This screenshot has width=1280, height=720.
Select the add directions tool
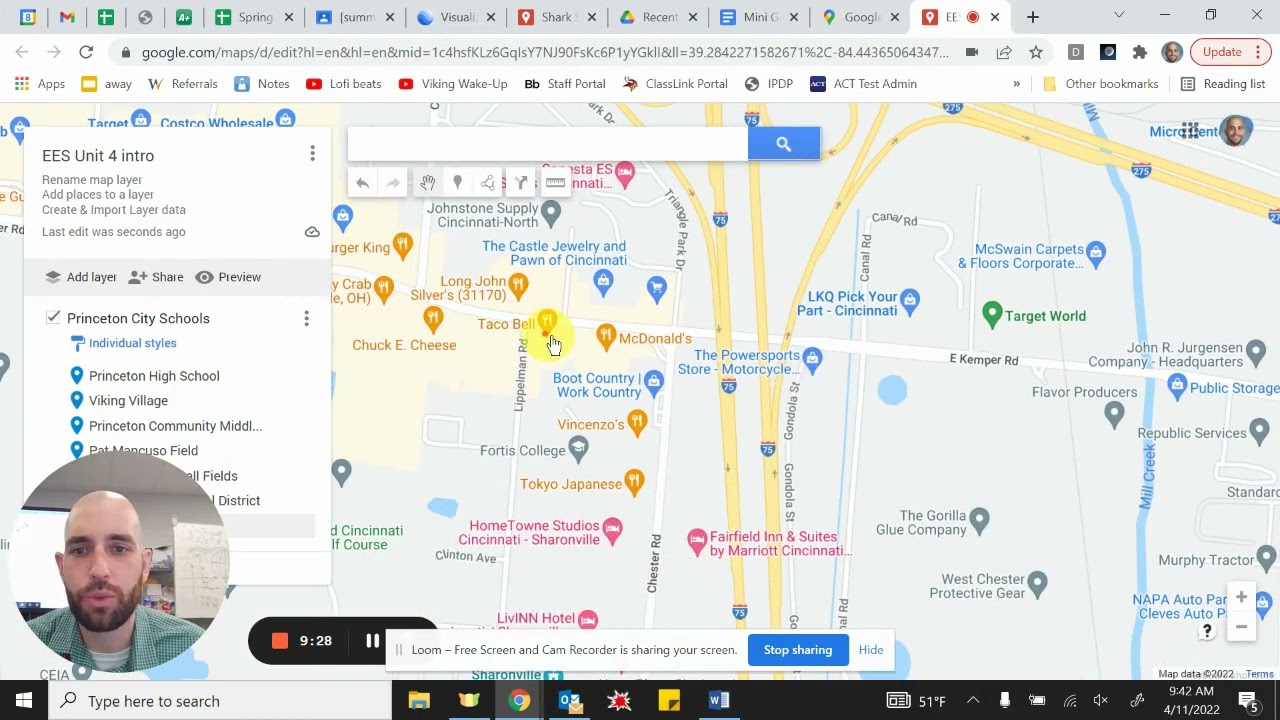pos(521,183)
